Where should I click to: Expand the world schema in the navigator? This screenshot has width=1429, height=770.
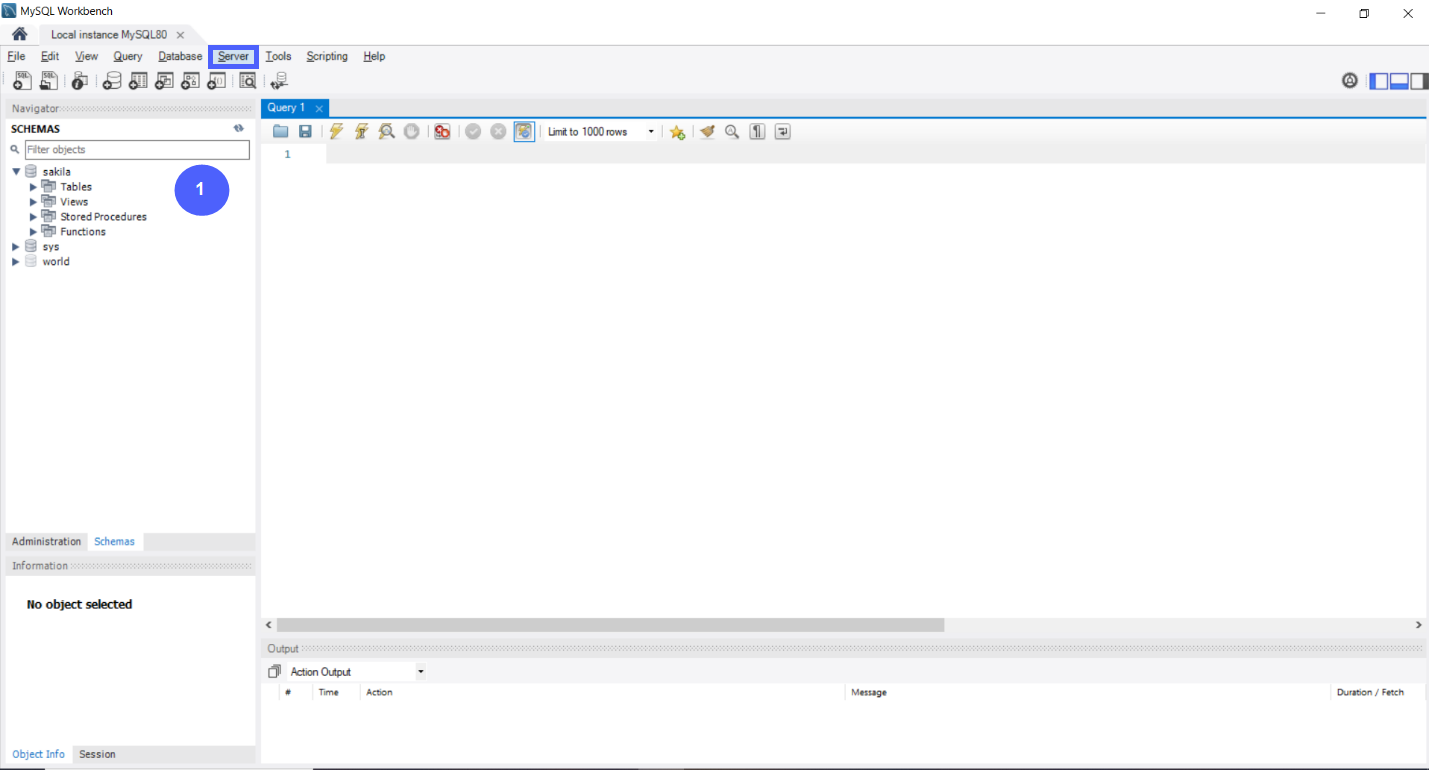coord(15,261)
